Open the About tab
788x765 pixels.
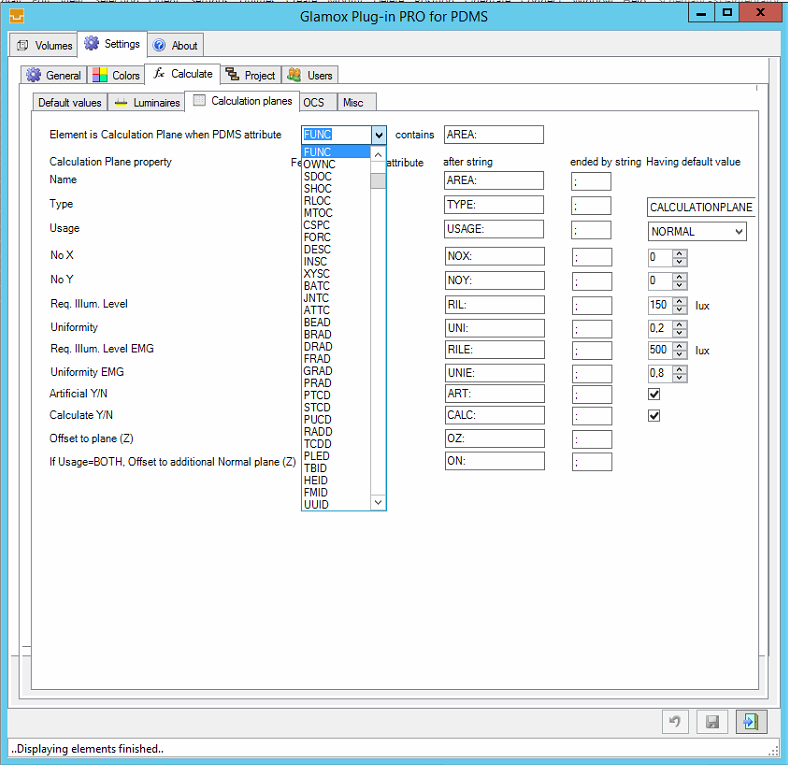coord(175,45)
